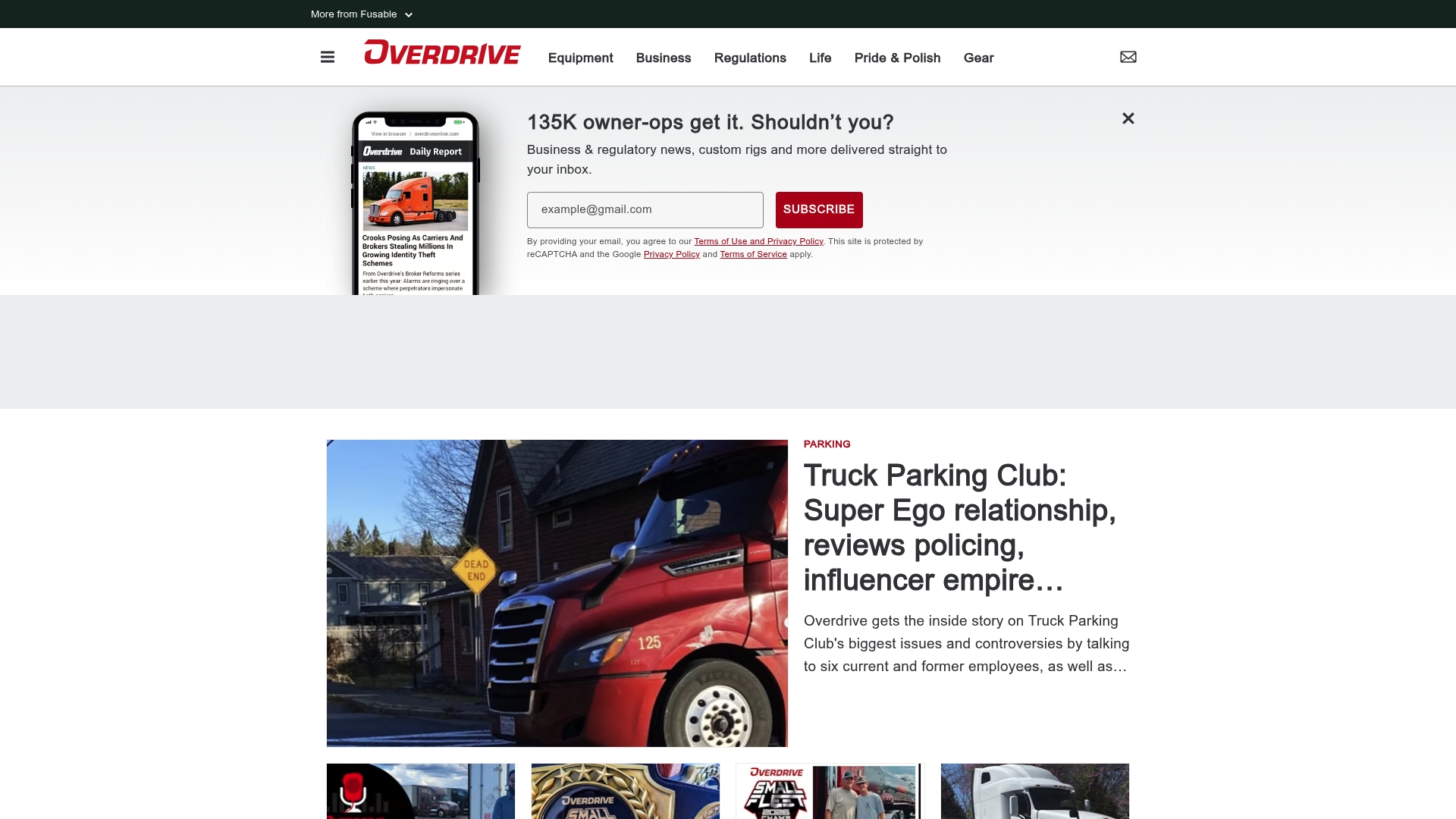Open the Small Fleet Champ article thumbnail
Viewport: 1456px width, 819px height.
(830, 791)
